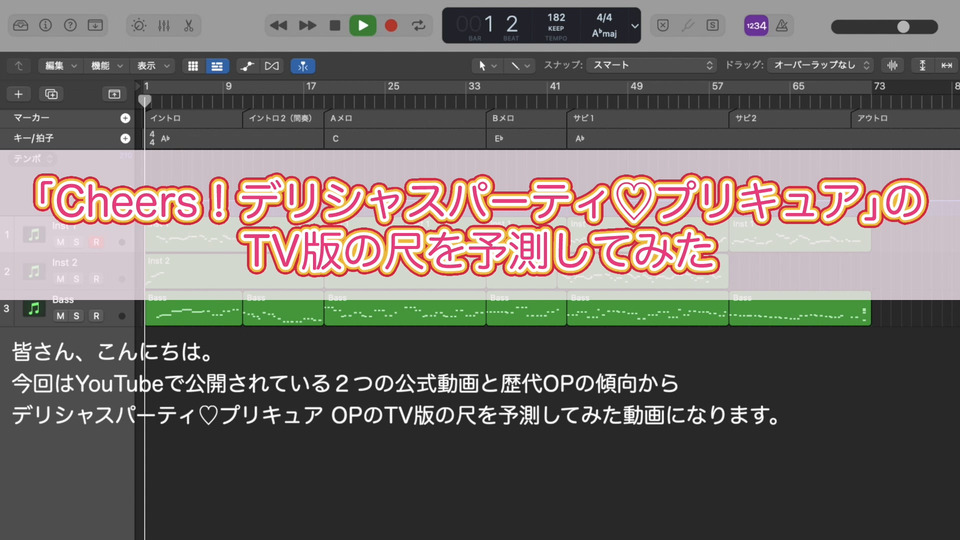Screen dimensions: 960x540
Task: Toggle blue Catch Playhead button
Action: click(302, 66)
